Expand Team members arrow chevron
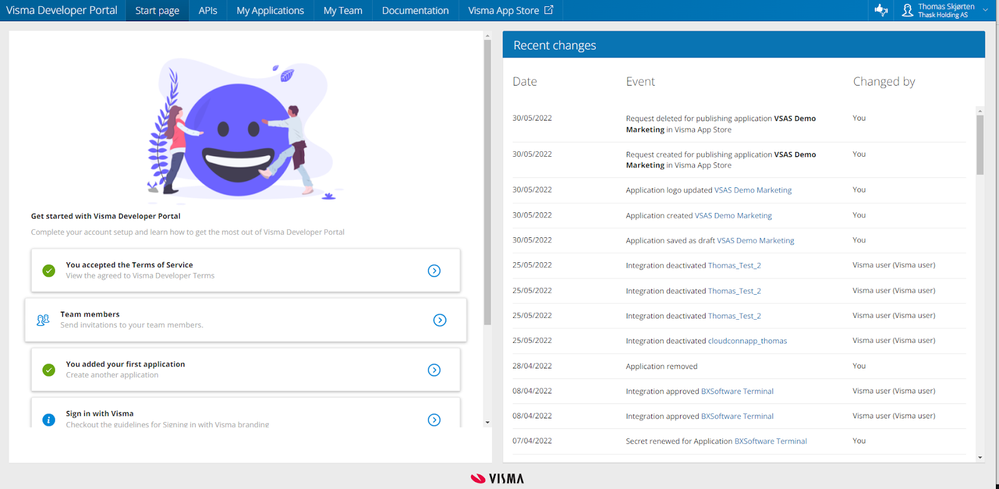Screen dimensions: 999x489 click(440, 320)
